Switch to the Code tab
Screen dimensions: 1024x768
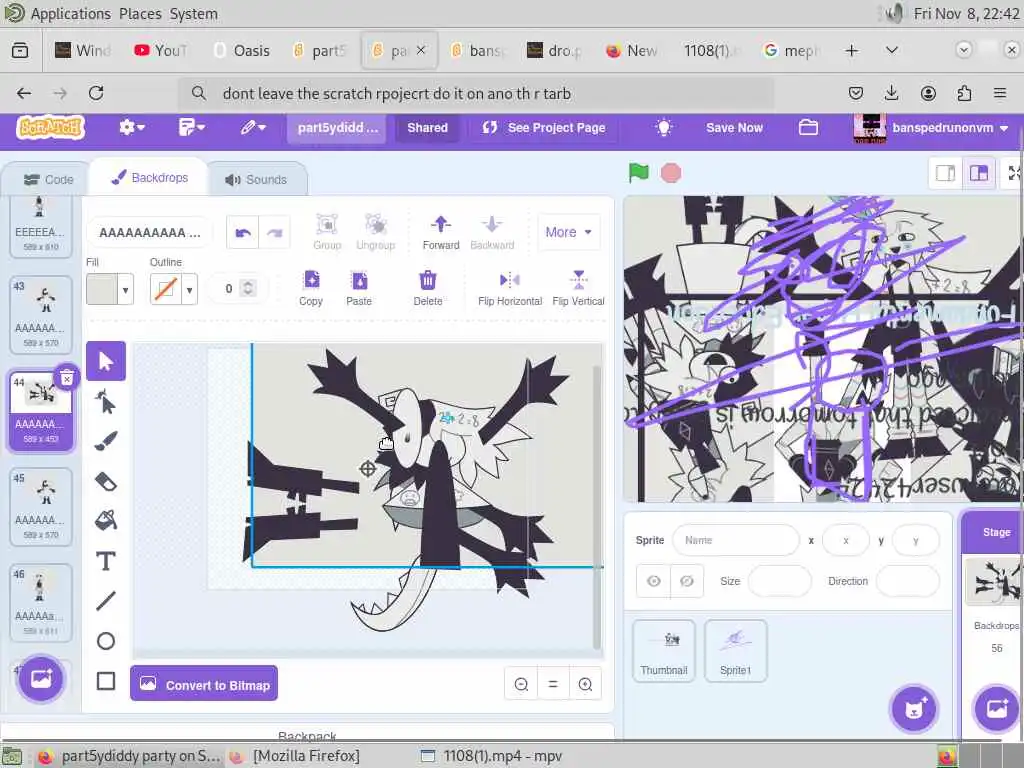point(48,179)
